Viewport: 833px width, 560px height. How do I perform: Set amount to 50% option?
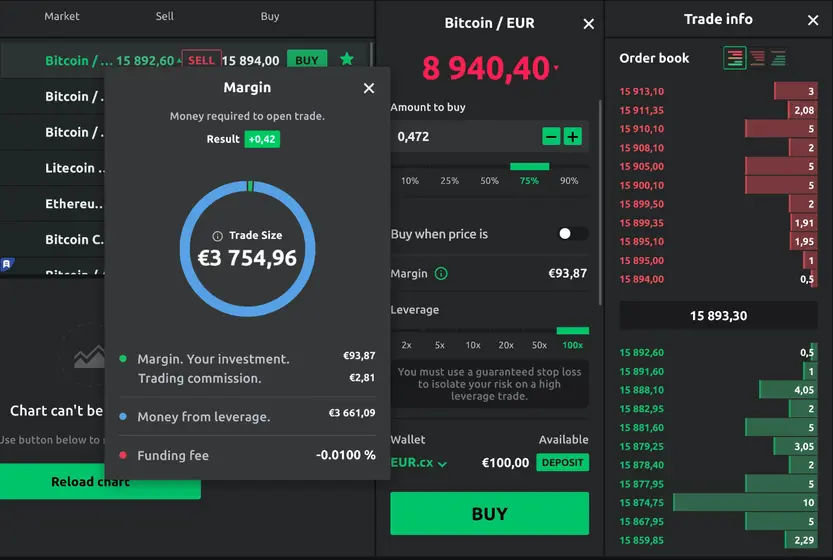(489, 181)
